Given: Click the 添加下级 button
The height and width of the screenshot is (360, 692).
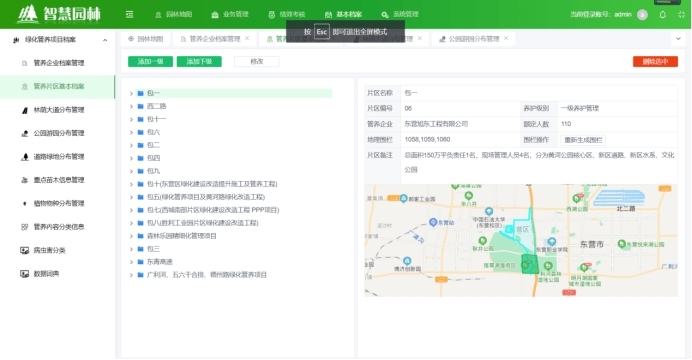Looking at the screenshot, I should pos(199,62).
